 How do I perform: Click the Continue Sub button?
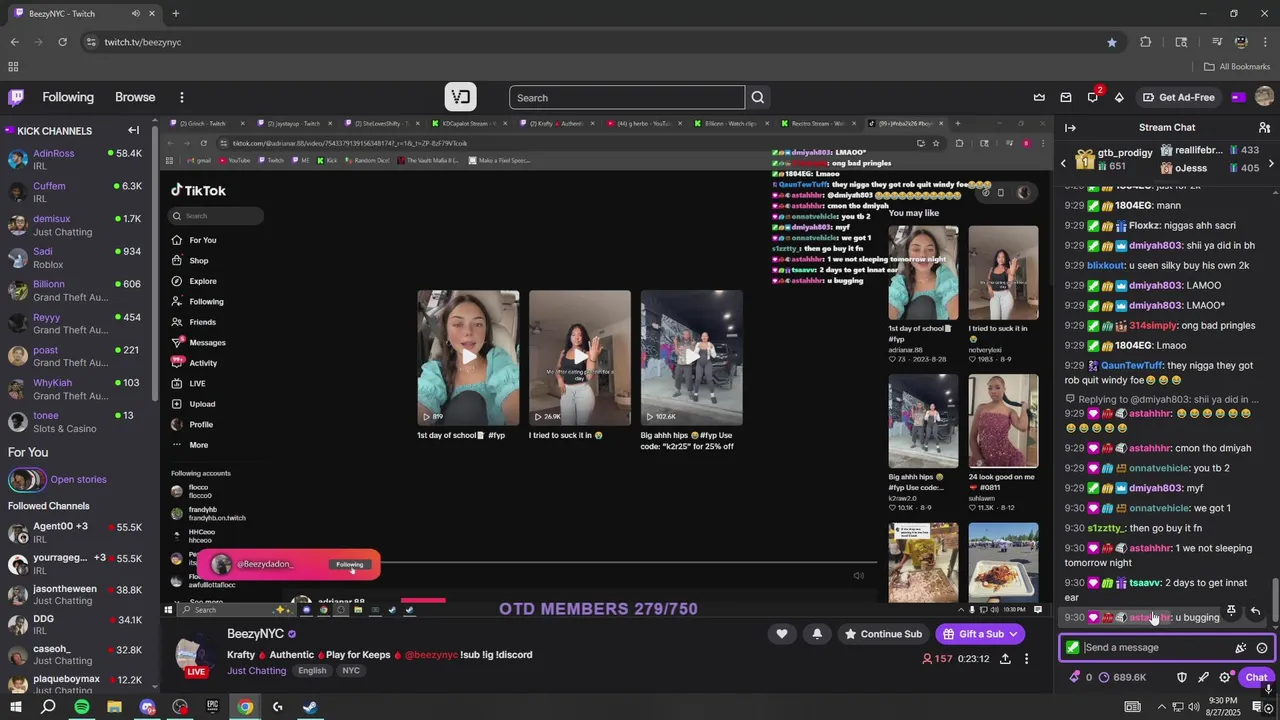click(x=881, y=634)
